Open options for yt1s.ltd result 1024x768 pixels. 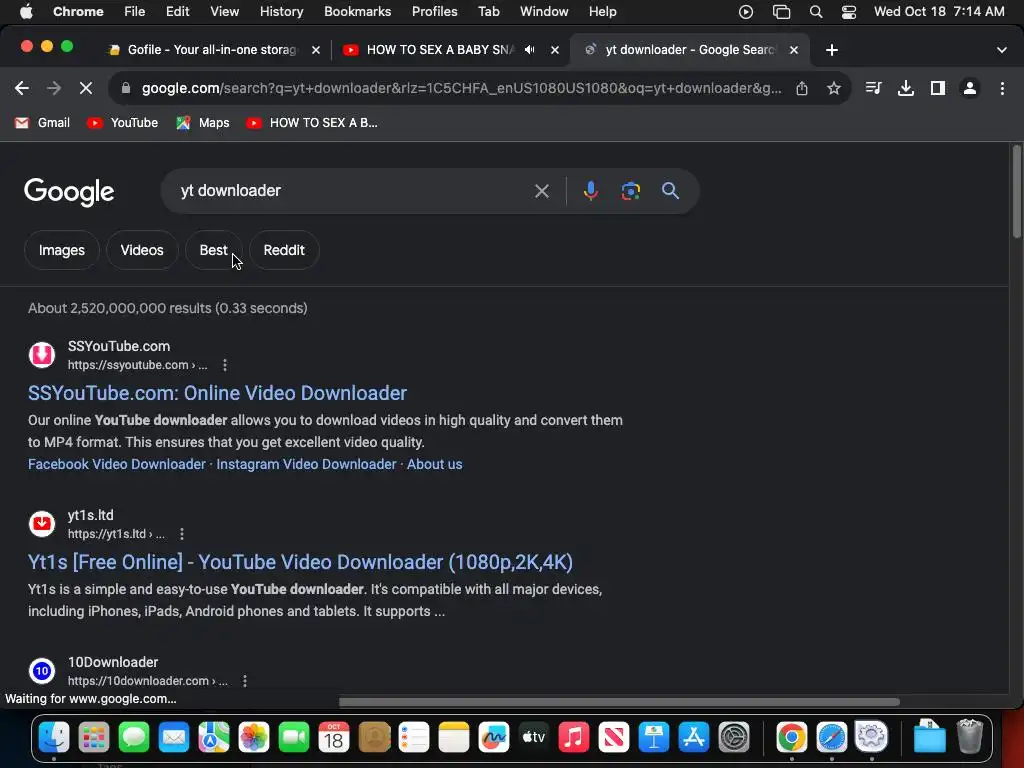point(182,534)
